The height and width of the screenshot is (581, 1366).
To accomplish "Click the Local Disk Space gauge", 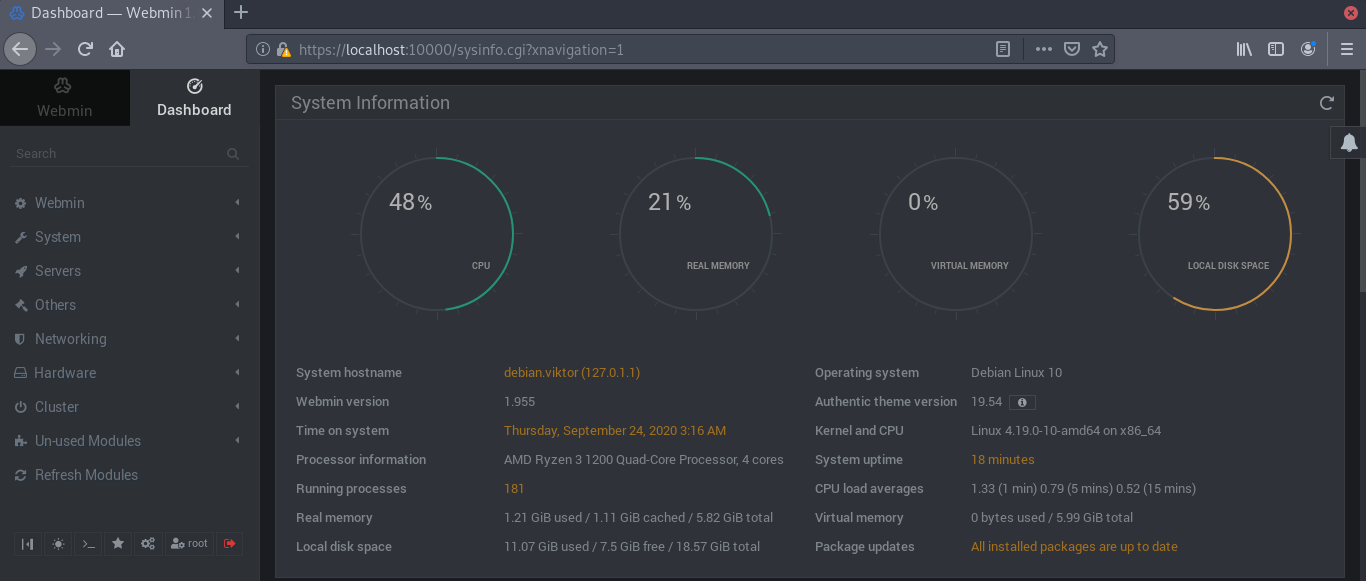I will 1214,234.
